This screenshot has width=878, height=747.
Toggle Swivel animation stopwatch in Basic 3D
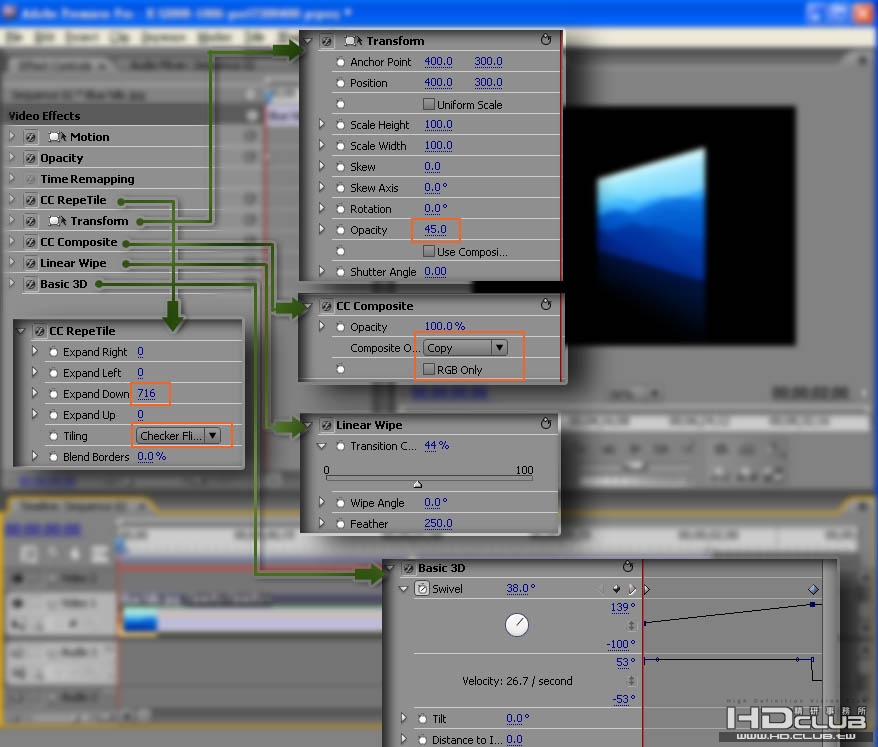(x=422, y=589)
